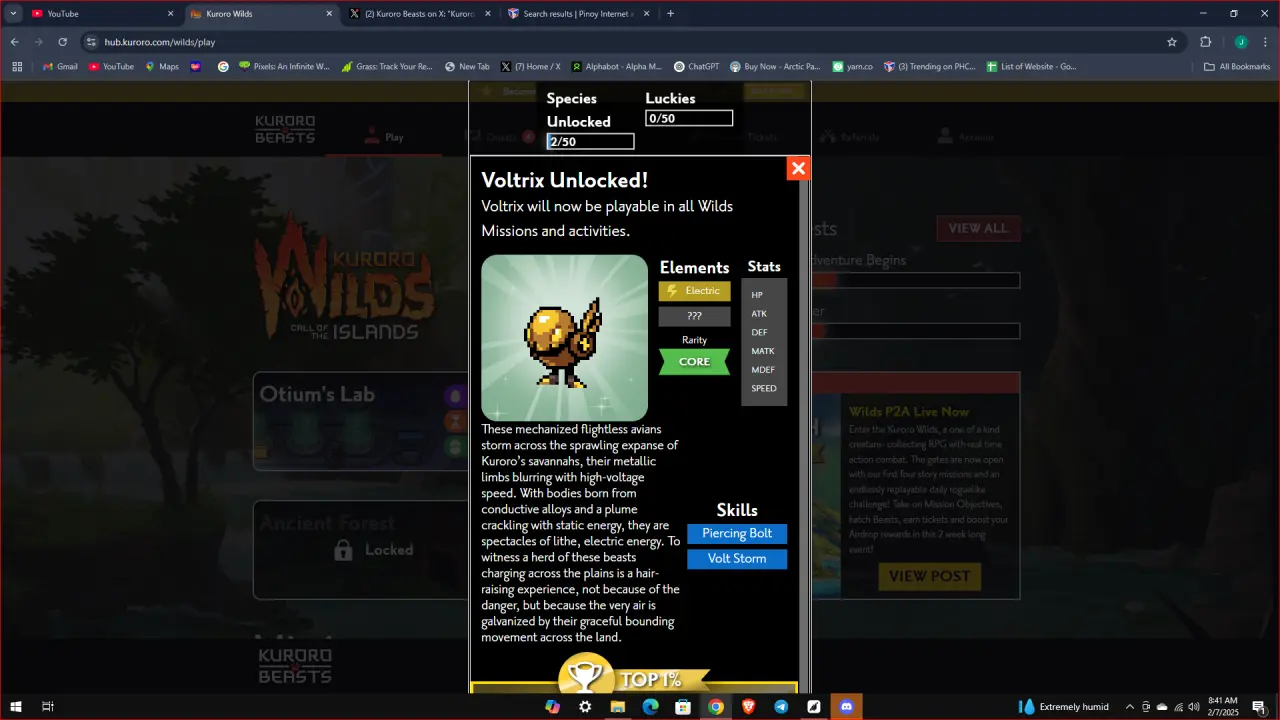Open the yarn.co bookmark

(852, 67)
